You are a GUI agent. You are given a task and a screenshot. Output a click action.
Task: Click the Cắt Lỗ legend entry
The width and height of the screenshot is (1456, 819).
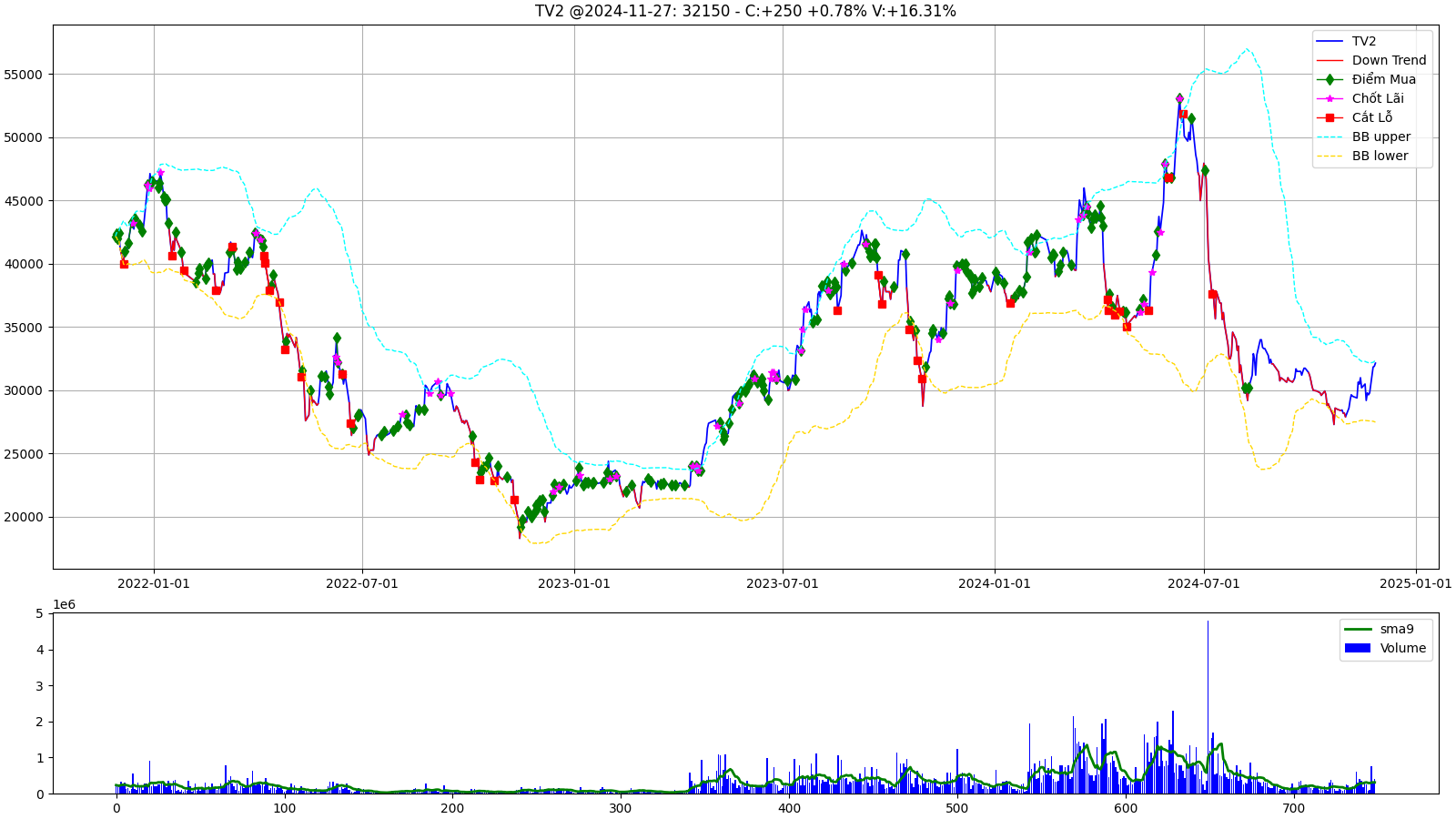click(x=1372, y=117)
